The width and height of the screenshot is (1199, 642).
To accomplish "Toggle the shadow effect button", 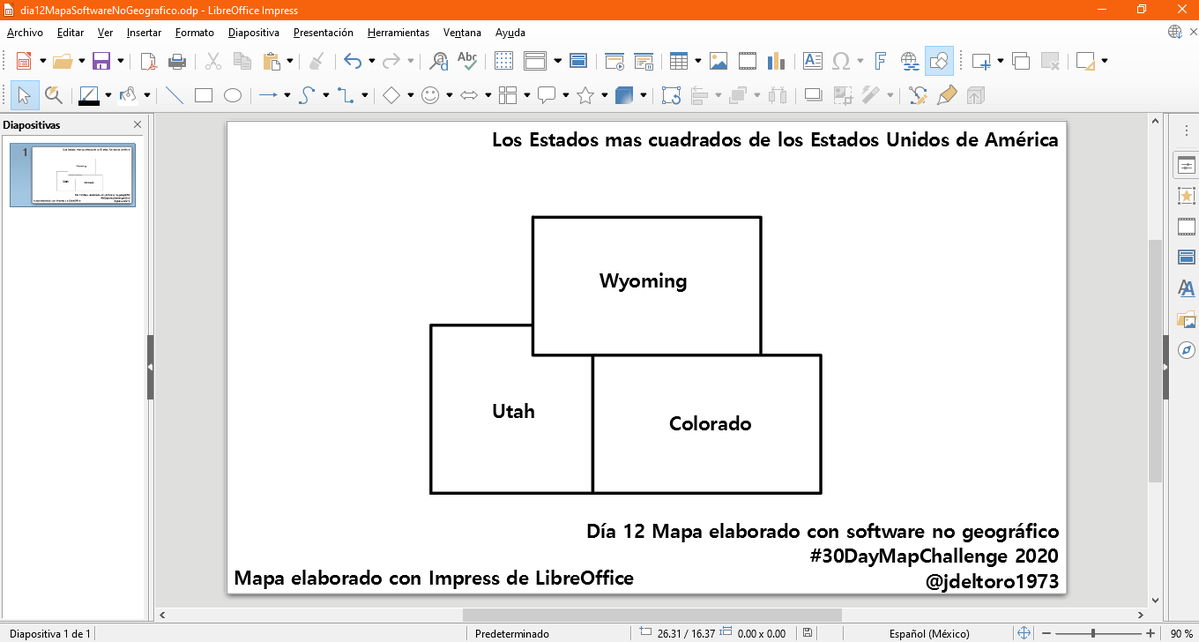I will pos(813,96).
